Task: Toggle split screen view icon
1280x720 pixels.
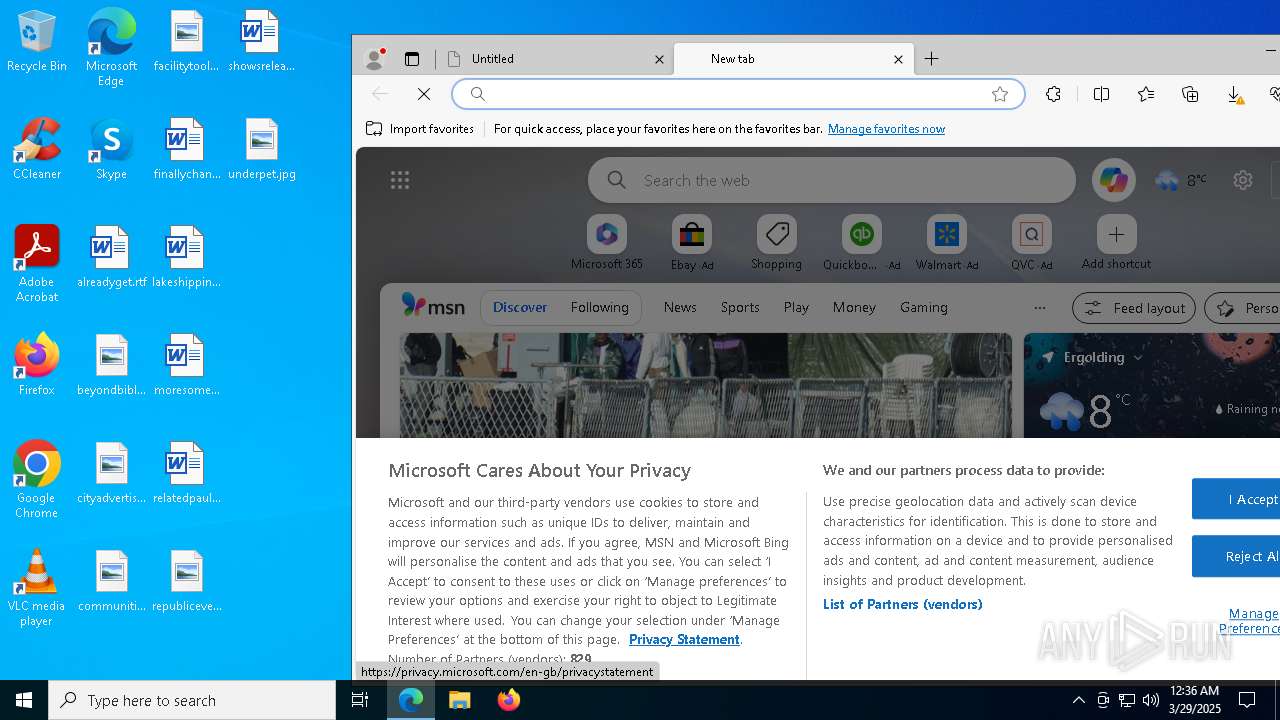Action: (1101, 94)
